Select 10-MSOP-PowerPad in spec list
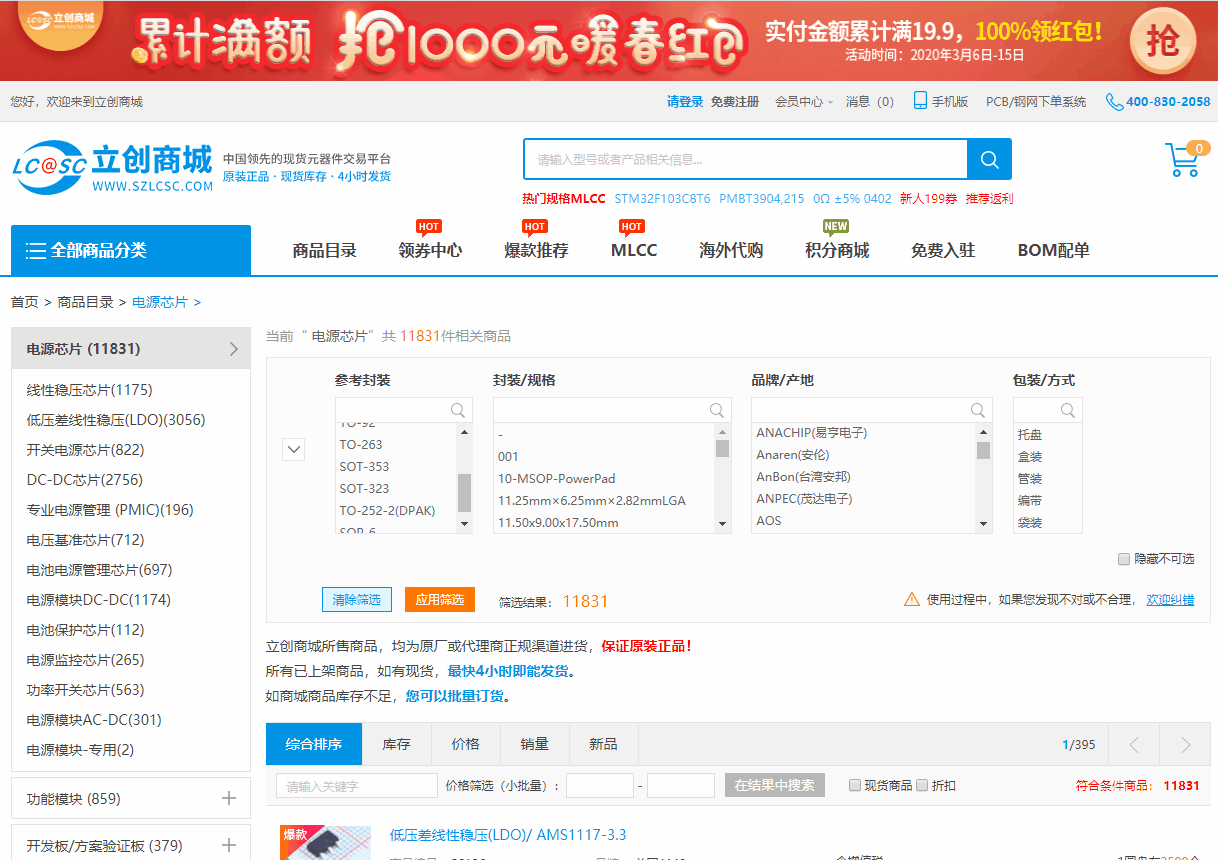The height and width of the screenshot is (860, 1218). (557, 478)
